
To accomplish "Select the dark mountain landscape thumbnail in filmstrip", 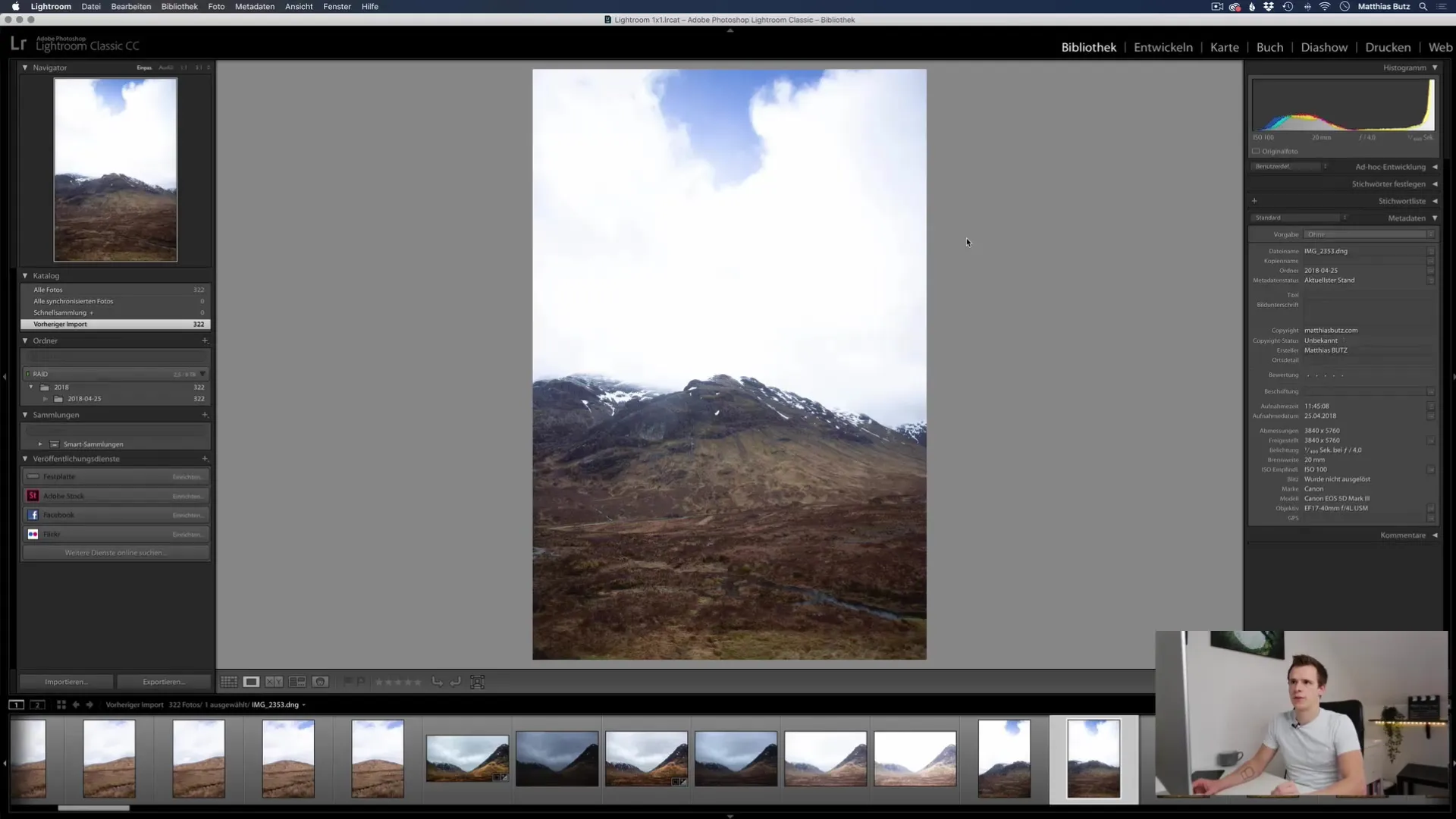I will 557,758.
